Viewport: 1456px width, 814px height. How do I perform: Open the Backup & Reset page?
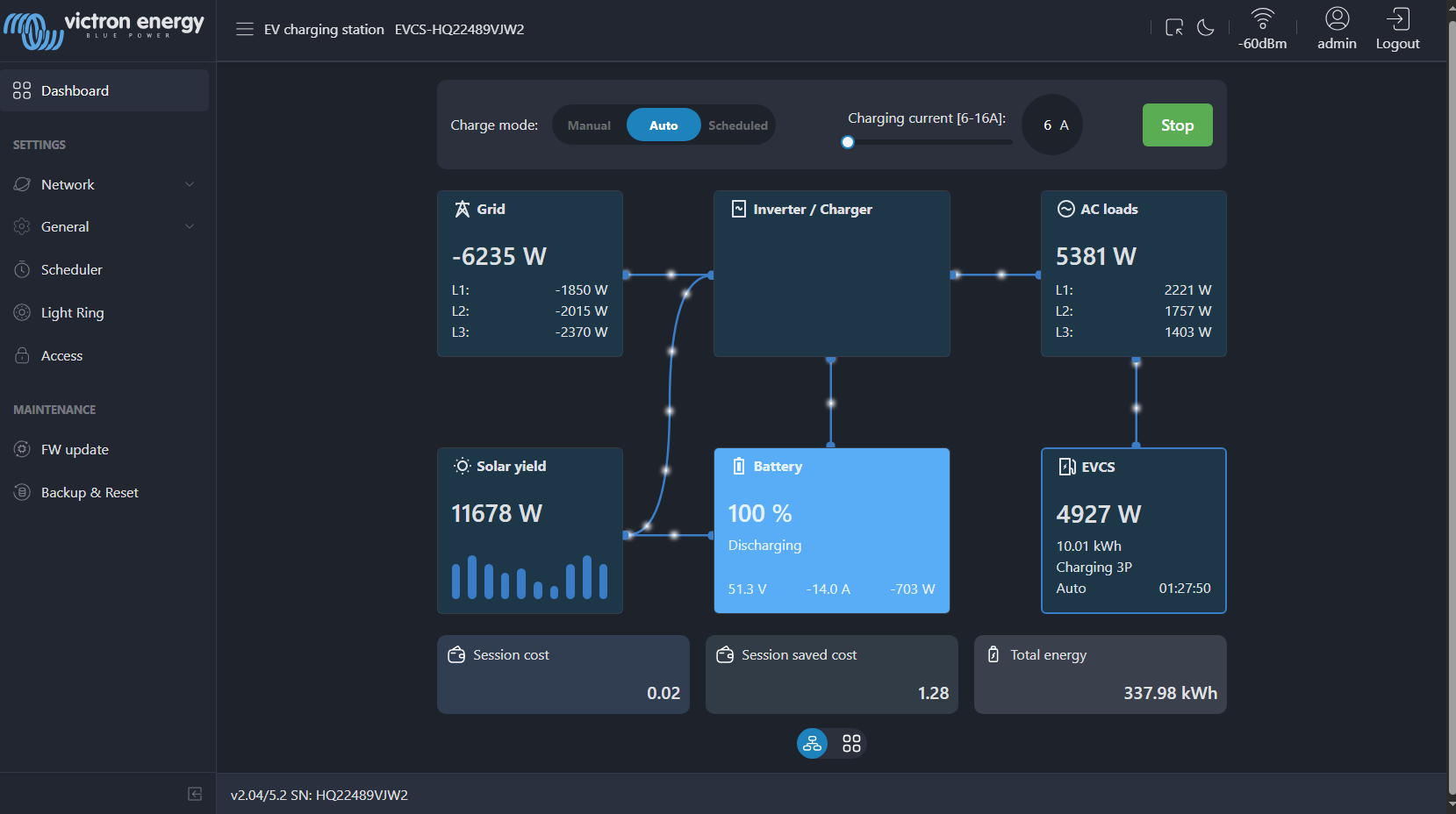pos(104,492)
